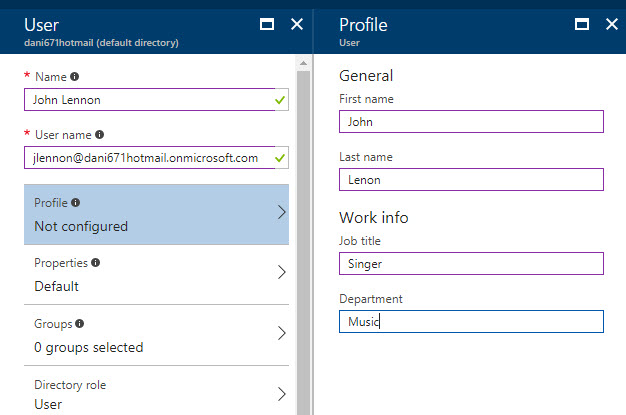
Task: Click the Profile info icon
Action: tap(76, 202)
